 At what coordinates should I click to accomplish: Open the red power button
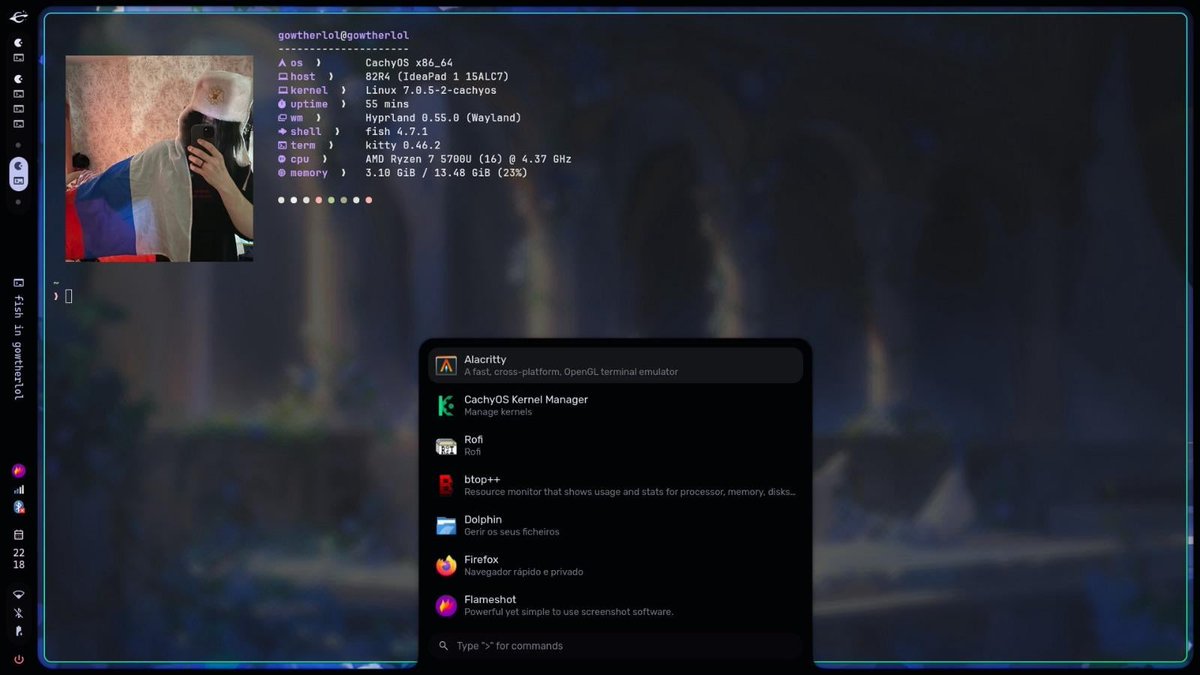(x=18, y=659)
